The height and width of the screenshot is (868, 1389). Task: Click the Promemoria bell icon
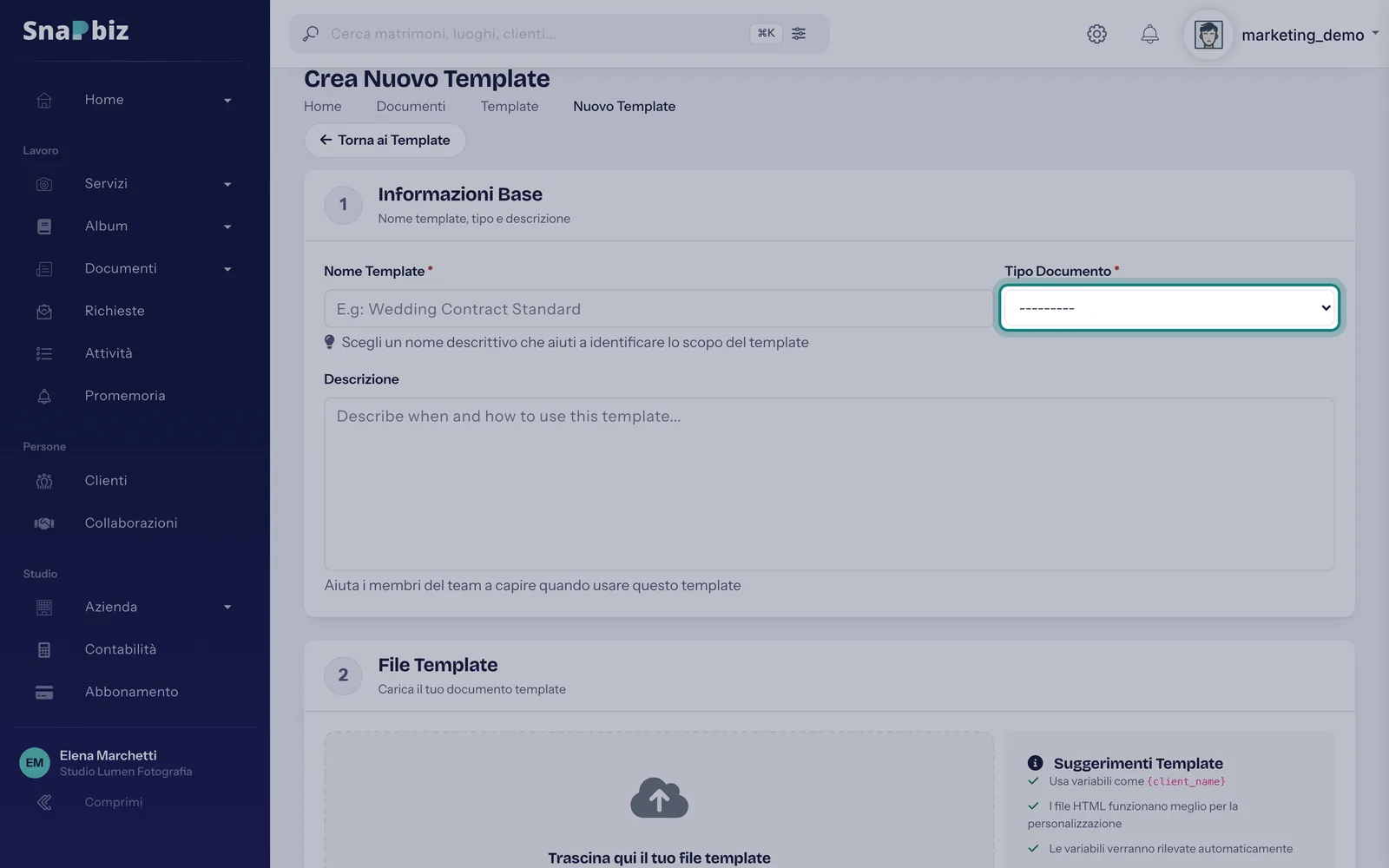click(44, 396)
